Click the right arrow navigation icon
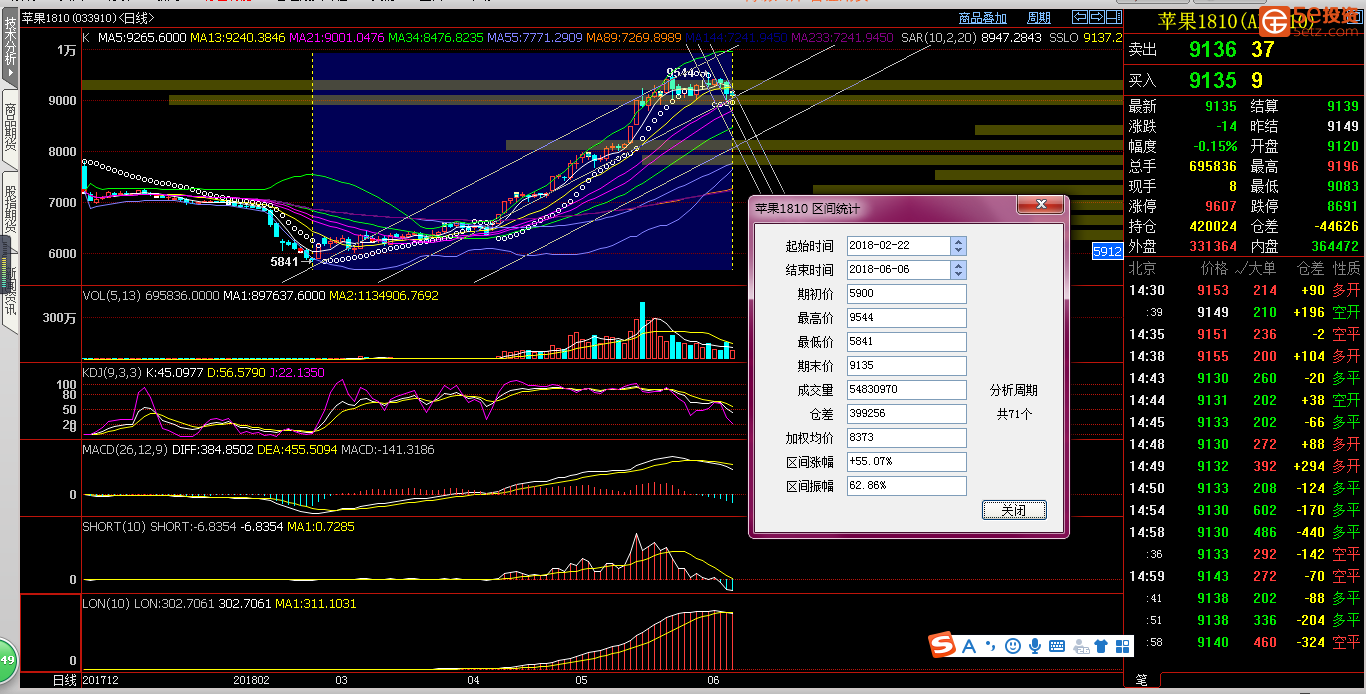 [x=1097, y=17]
